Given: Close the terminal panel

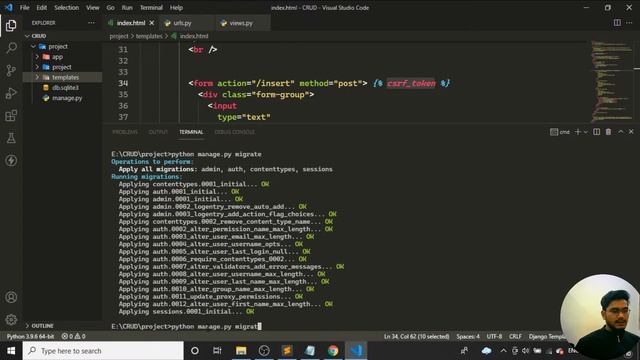Looking at the screenshot, I should pyautogui.click(x=631, y=132).
